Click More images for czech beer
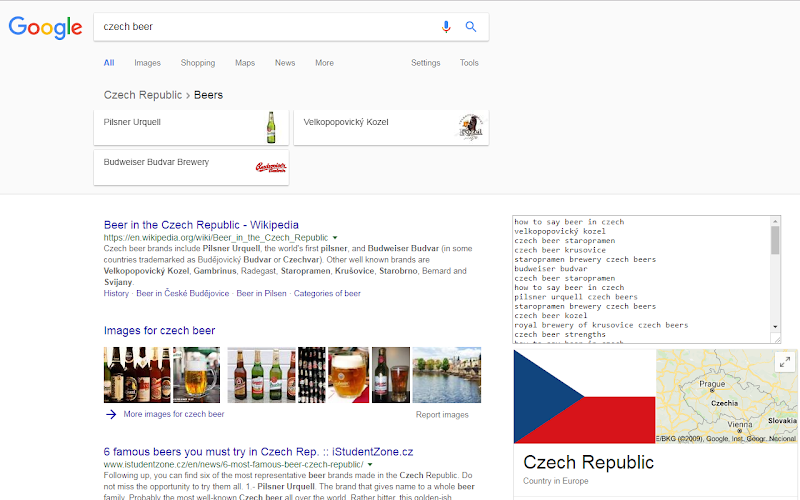800x500 pixels. click(173, 414)
